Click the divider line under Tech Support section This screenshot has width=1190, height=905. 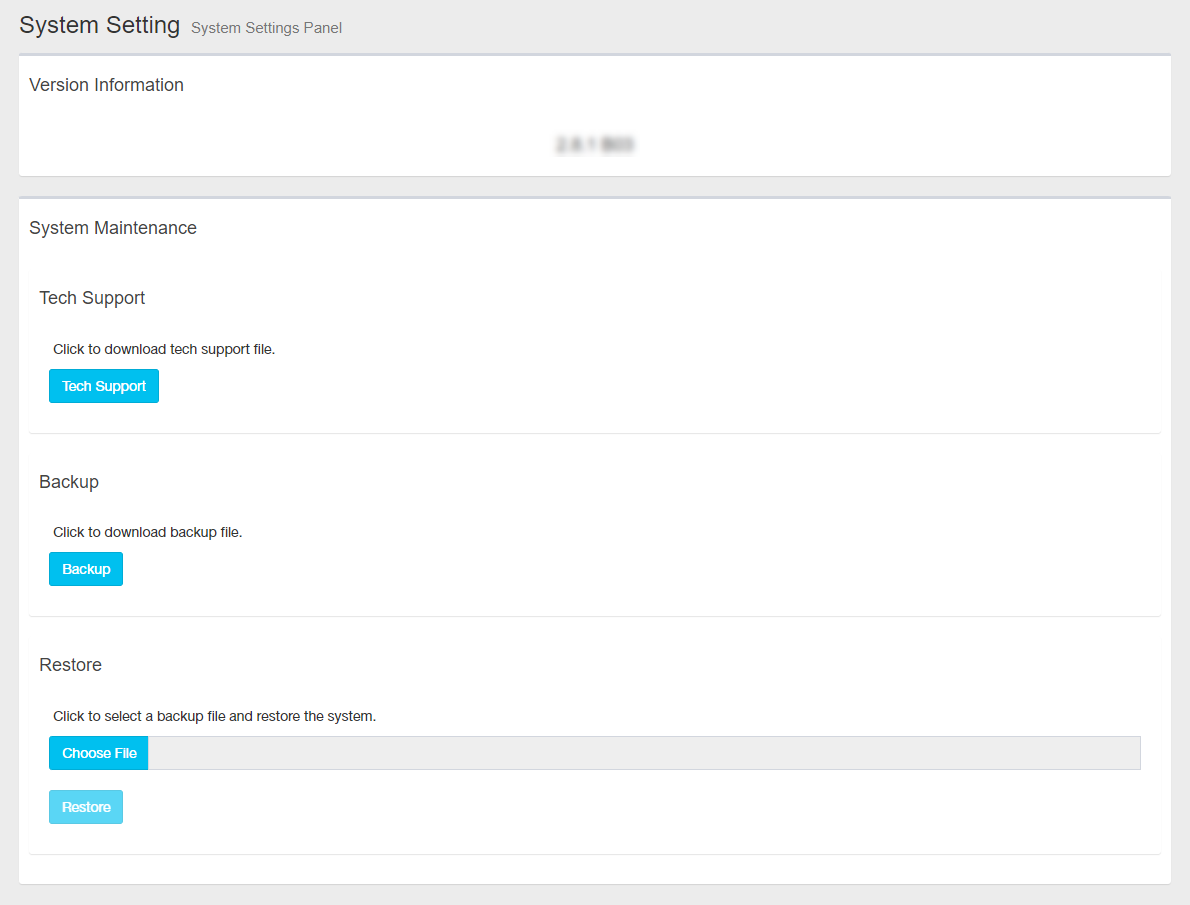coord(594,433)
